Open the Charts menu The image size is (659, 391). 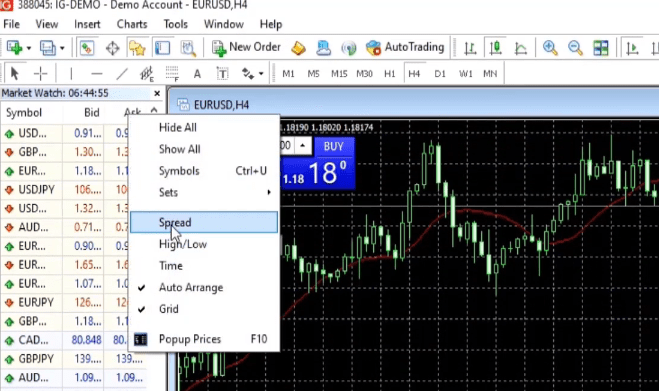point(132,24)
